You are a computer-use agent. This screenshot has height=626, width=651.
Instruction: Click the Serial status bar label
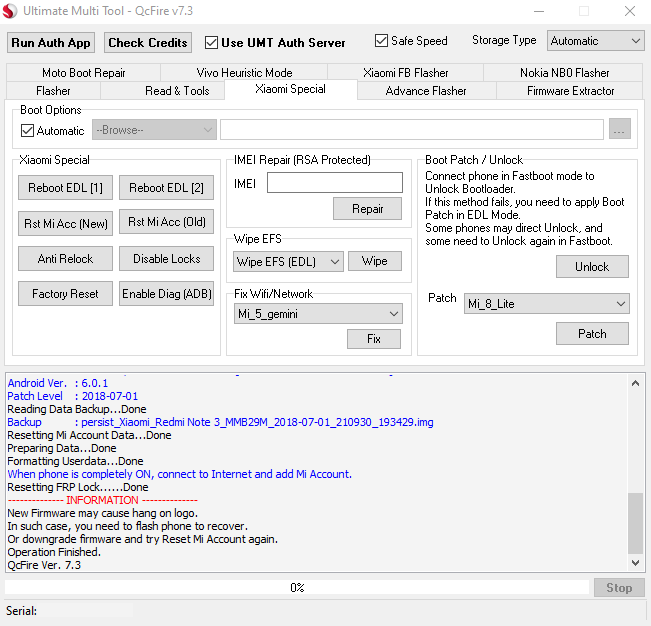tap(21, 611)
